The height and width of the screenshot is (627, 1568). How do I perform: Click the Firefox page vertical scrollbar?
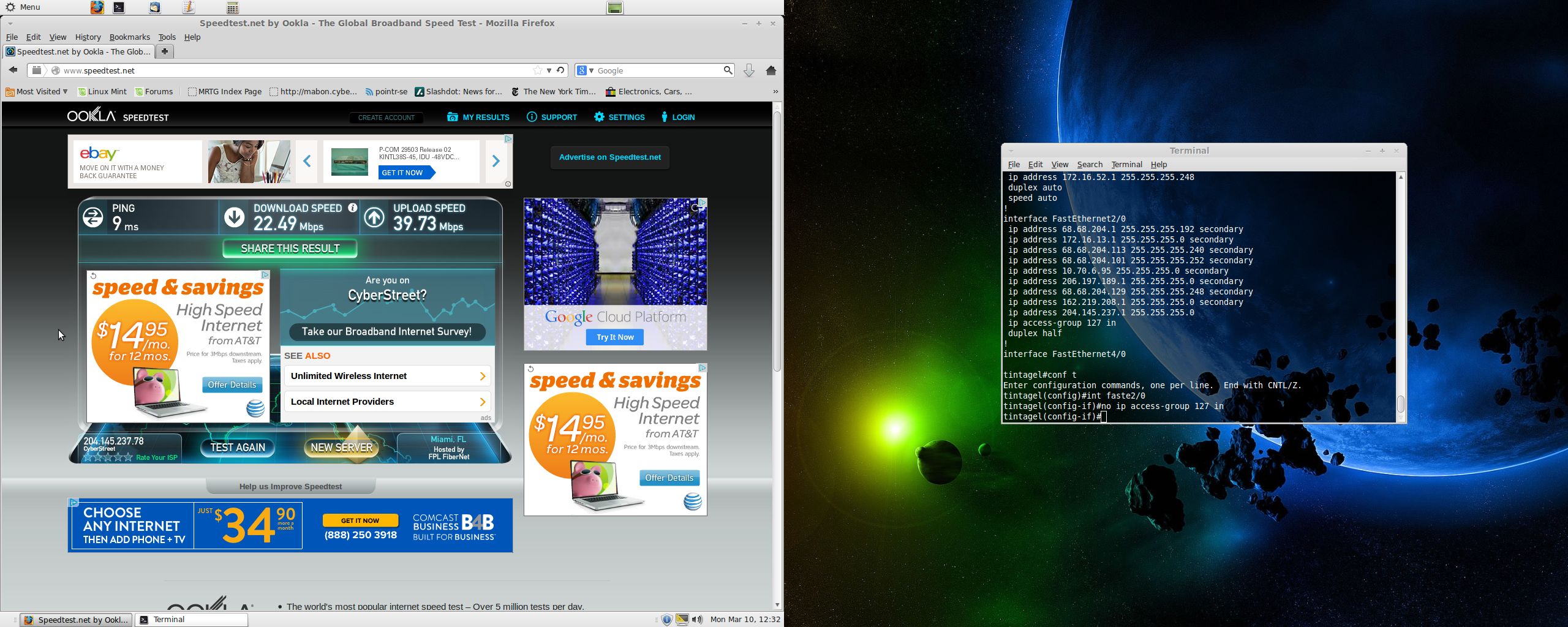pyautogui.click(x=777, y=245)
